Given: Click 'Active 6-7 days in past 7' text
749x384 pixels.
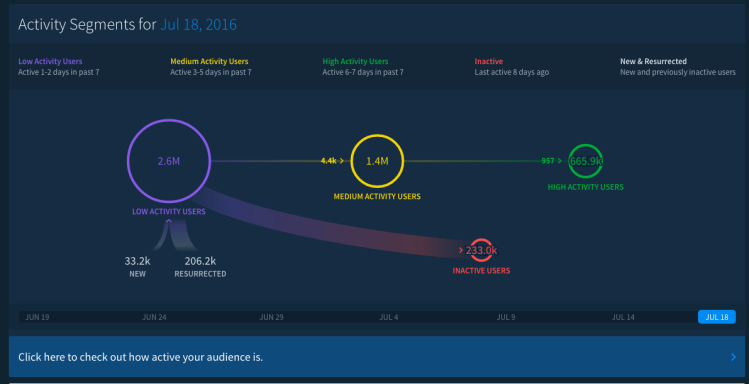Looking at the screenshot, I should tap(363, 73).
